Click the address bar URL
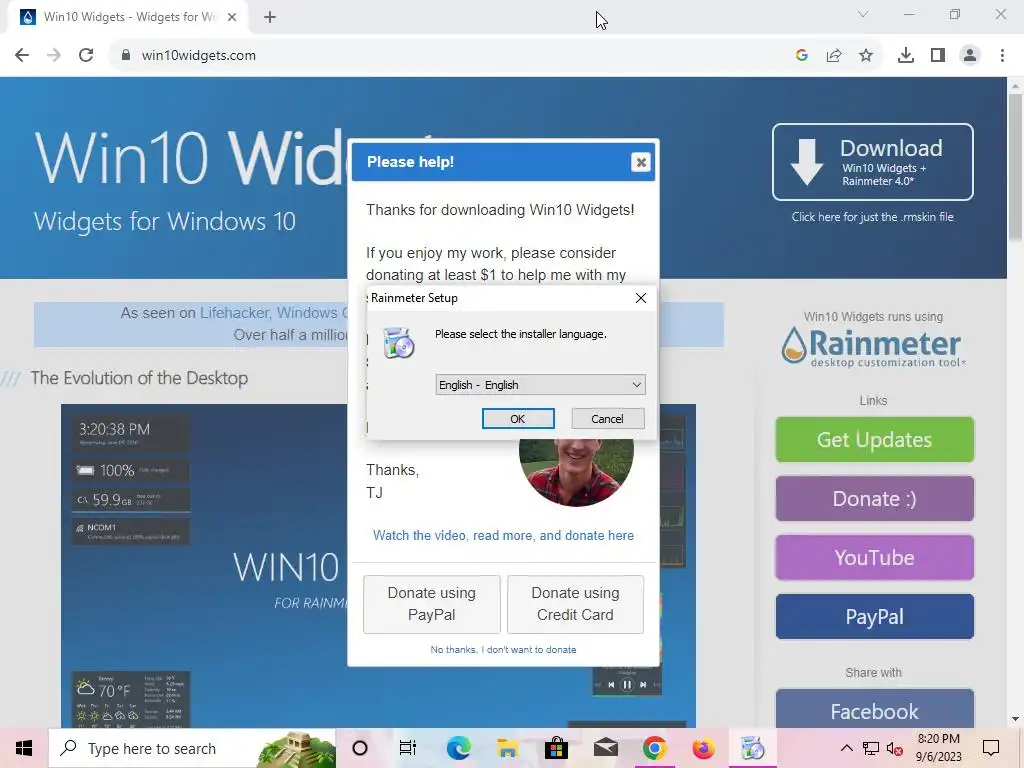1024x768 pixels. (199, 56)
